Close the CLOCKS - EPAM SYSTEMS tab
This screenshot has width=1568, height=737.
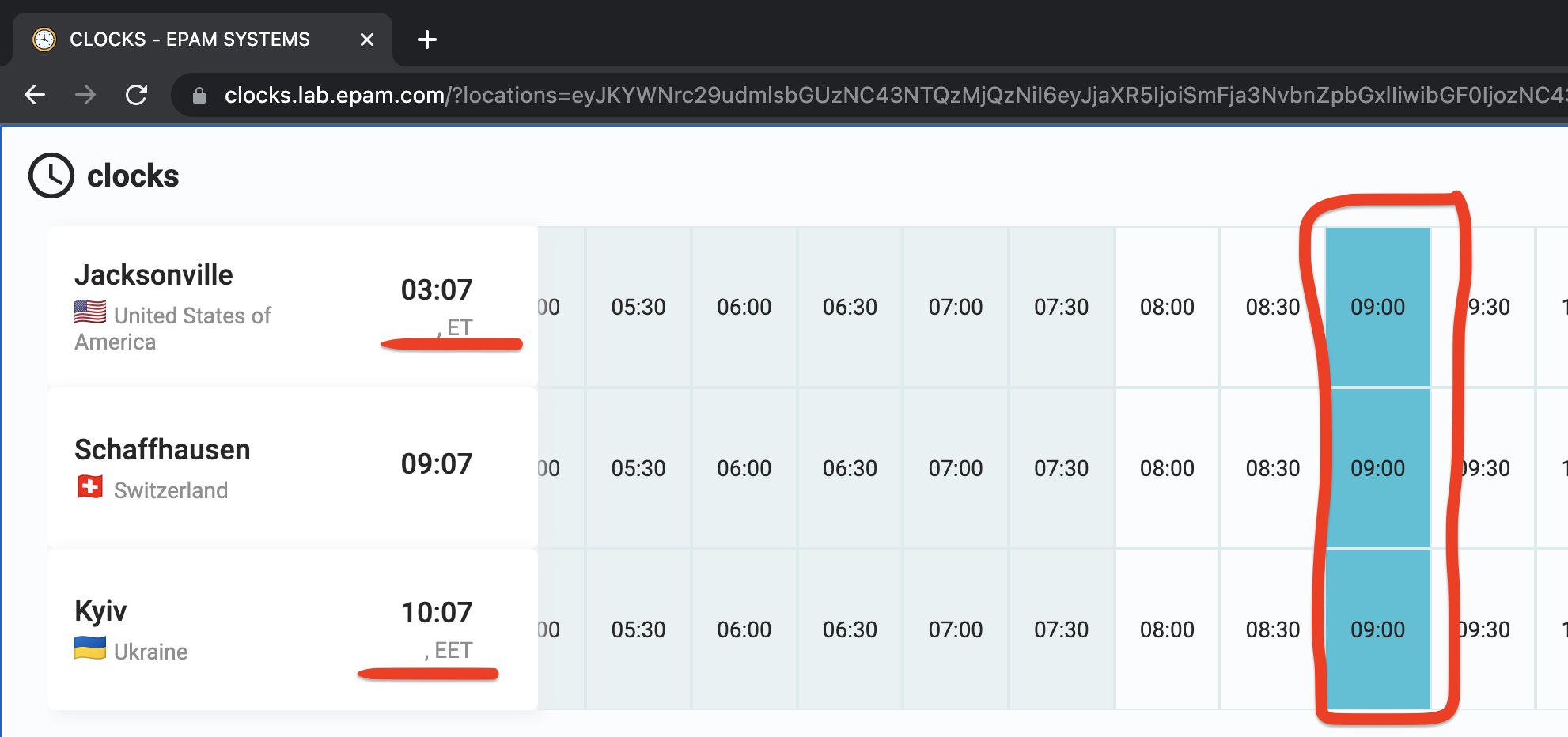coord(366,39)
